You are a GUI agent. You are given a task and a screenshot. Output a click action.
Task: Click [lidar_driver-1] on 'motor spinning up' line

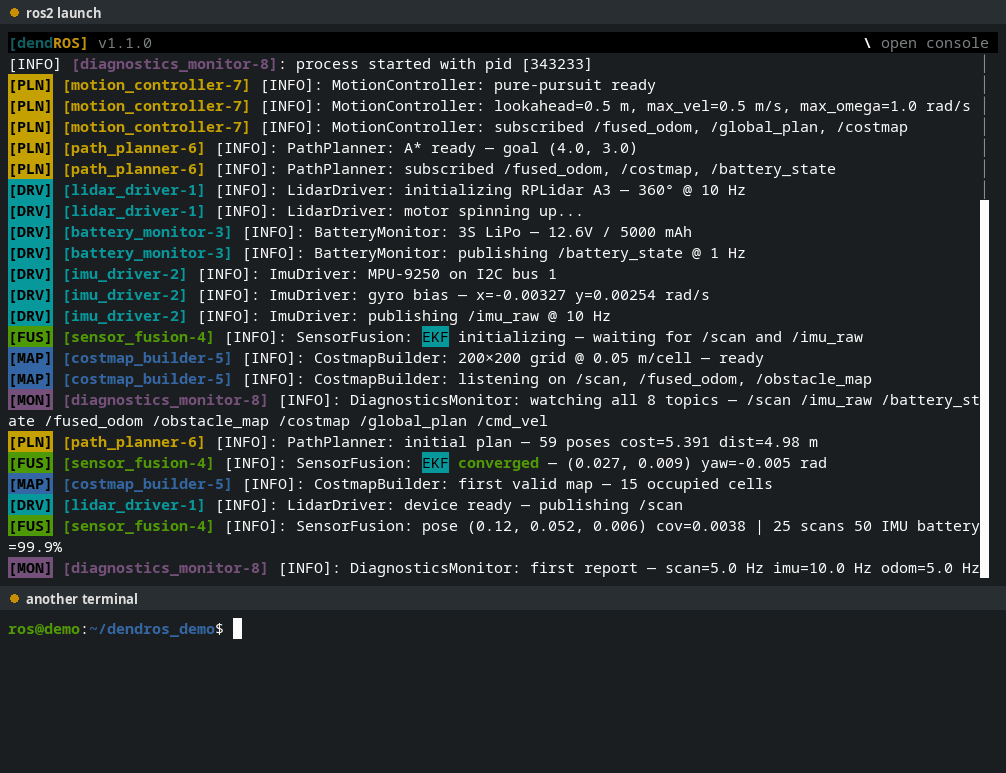(133, 211)
